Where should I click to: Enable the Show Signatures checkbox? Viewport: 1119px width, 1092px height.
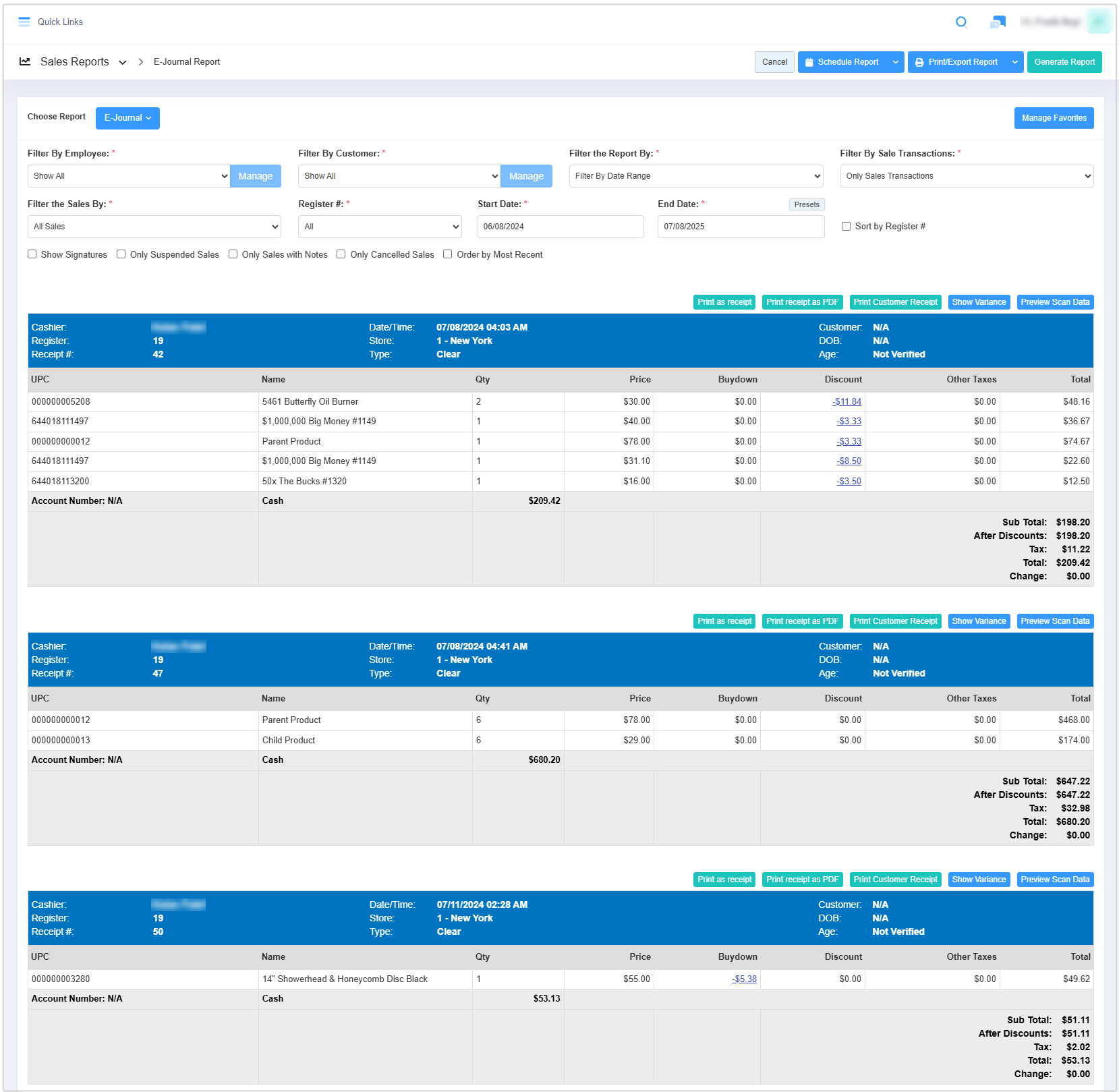32,254
